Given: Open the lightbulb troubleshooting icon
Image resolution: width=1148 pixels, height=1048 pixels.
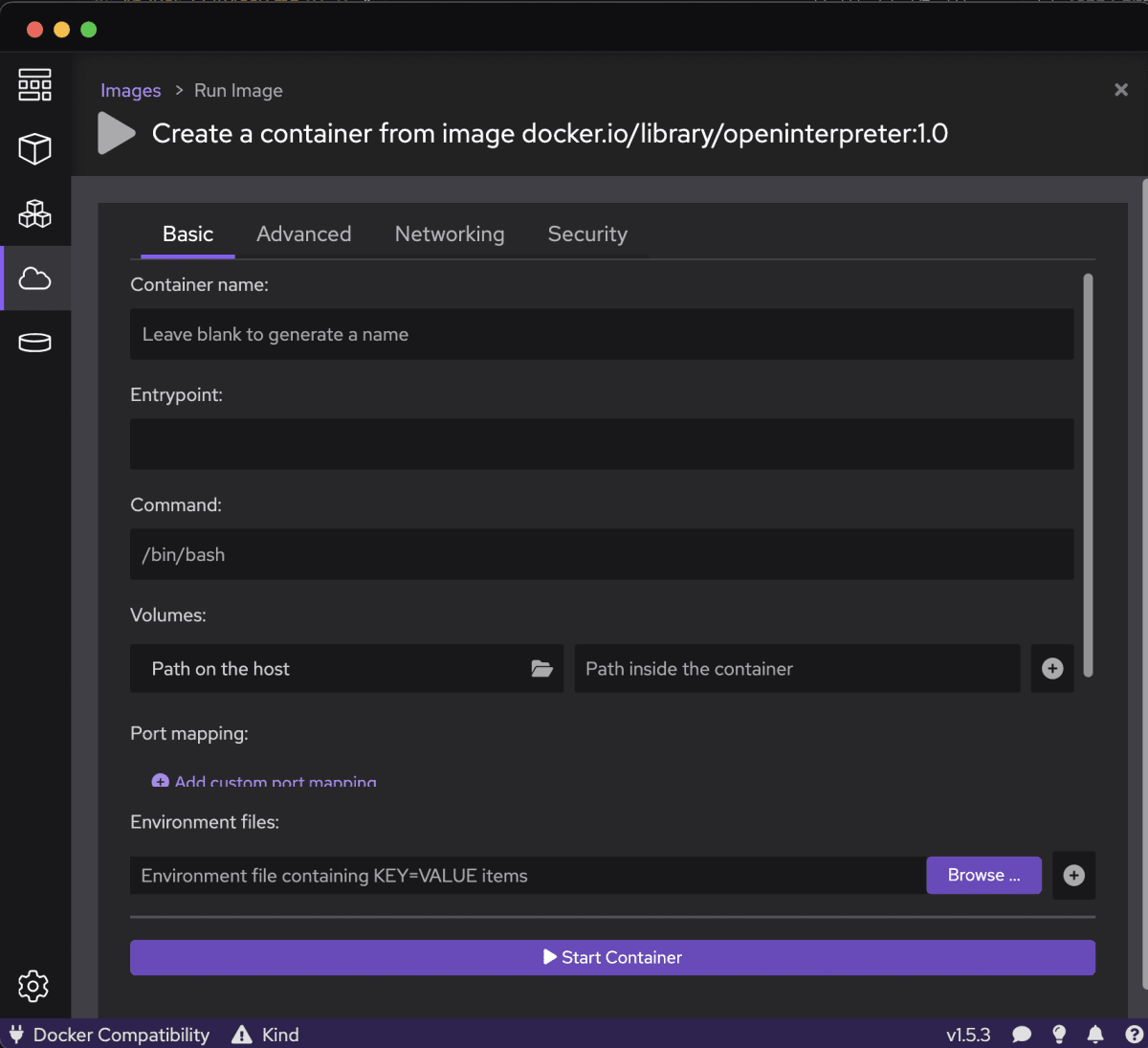Looking at the screenshot, I should point(1059,1035).
